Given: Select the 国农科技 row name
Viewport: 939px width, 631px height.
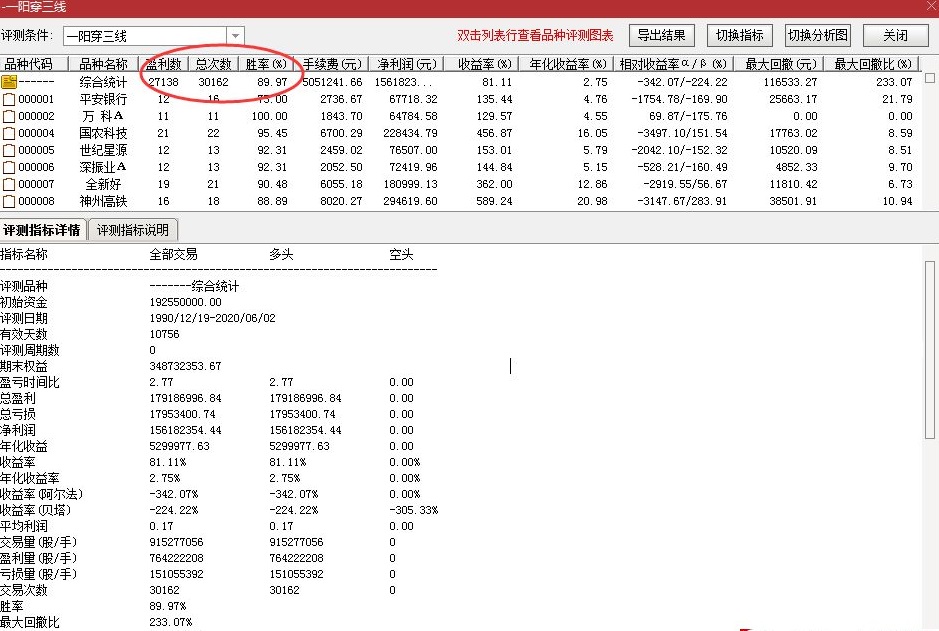Looking at the screenshot, I should pos(103,133).
